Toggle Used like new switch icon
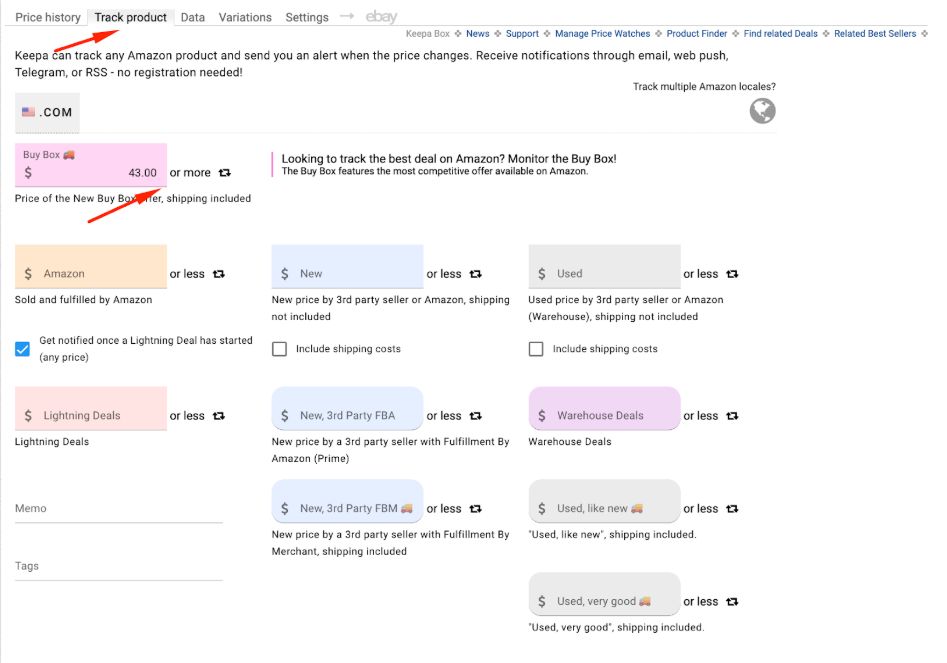Screen dimensions: 947x663 pyautogui.click(x=732, y=509)
